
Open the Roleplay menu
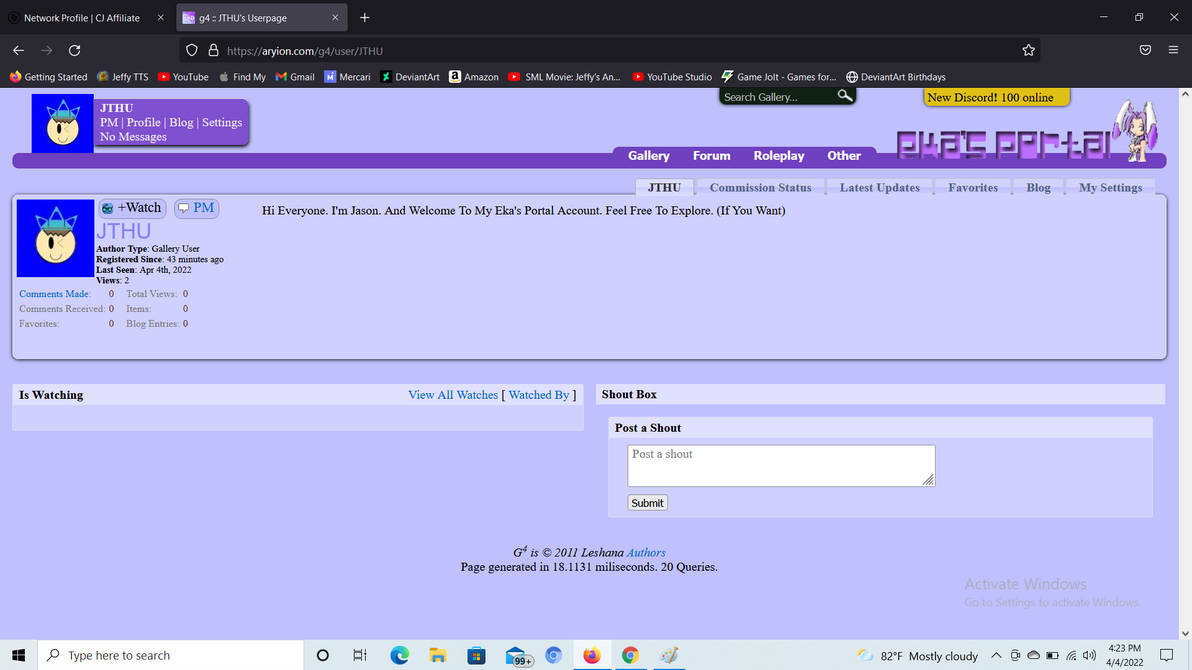tap(778, 155)
